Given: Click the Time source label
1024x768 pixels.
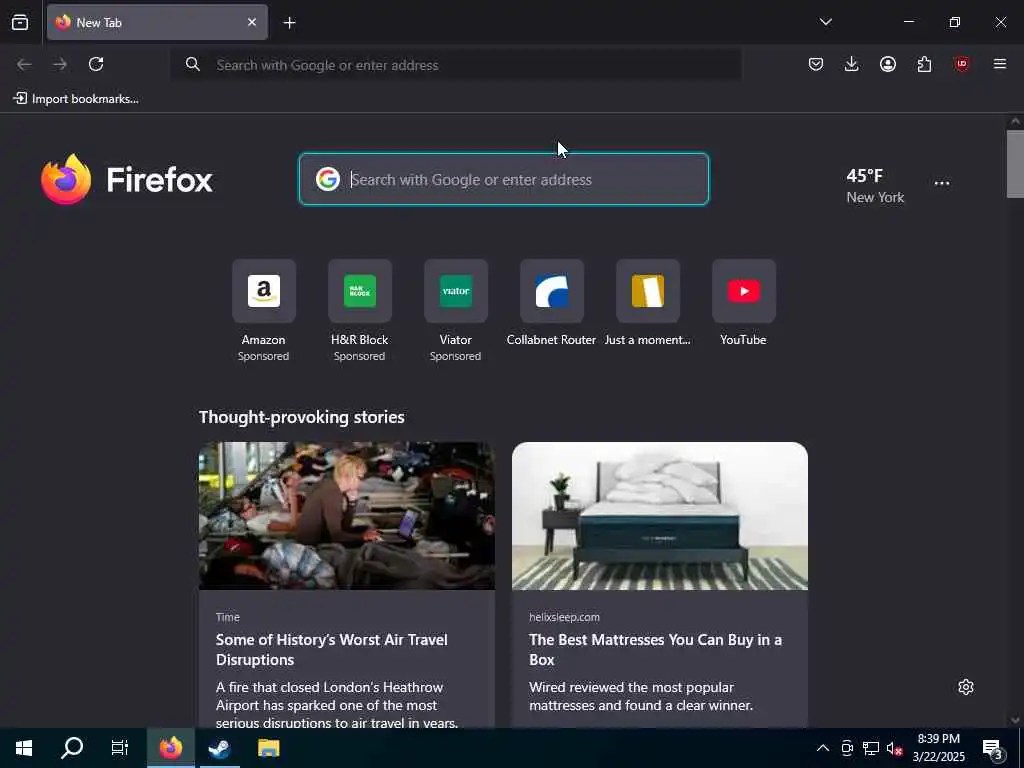Looking at the screenshot, I should [x=228, y=617].
